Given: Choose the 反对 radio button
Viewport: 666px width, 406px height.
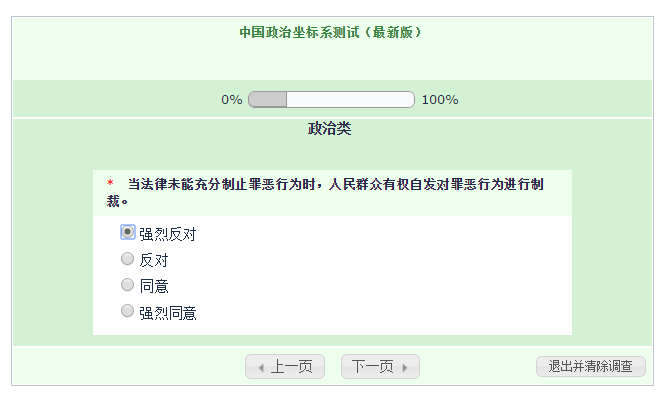Looking at the screenshot, I should coord(128,259).
